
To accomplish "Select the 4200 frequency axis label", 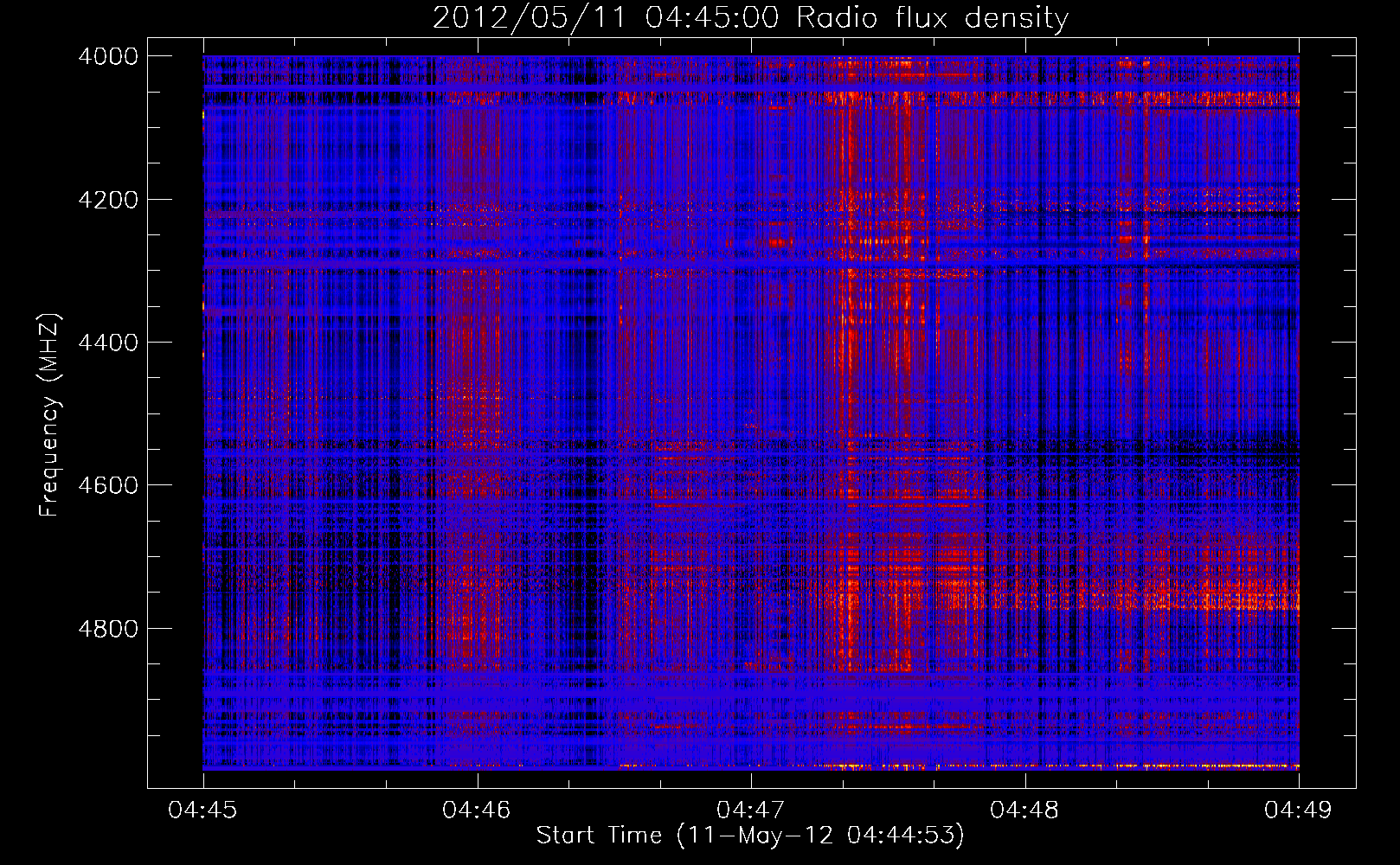I will [108, 200].
